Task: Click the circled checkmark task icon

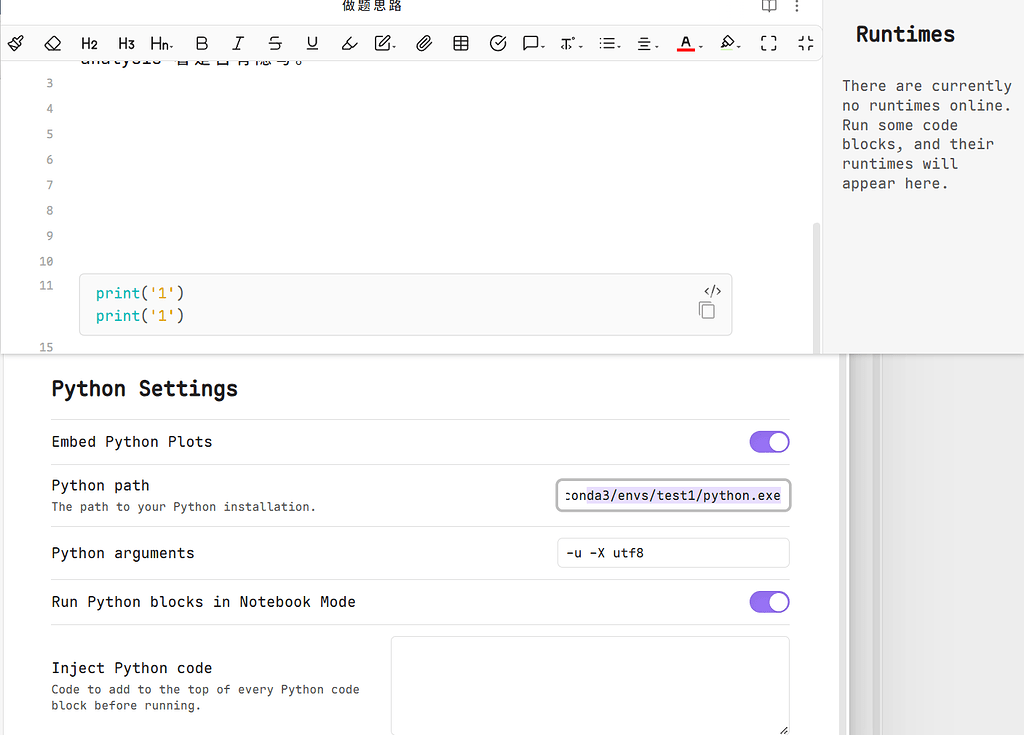Action: pos(498,43)
